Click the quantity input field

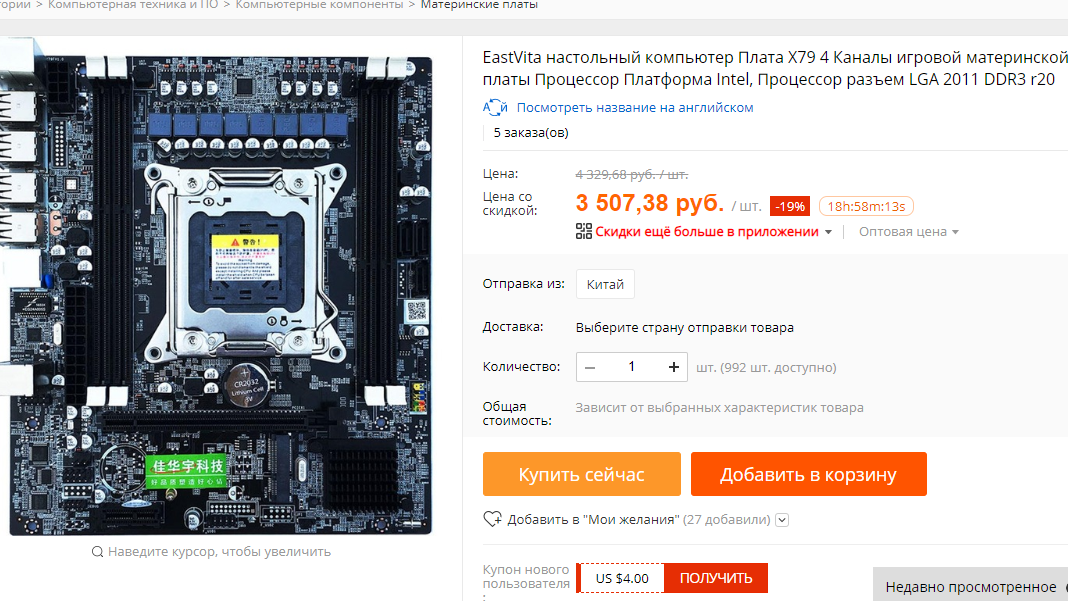click(631, 367)
